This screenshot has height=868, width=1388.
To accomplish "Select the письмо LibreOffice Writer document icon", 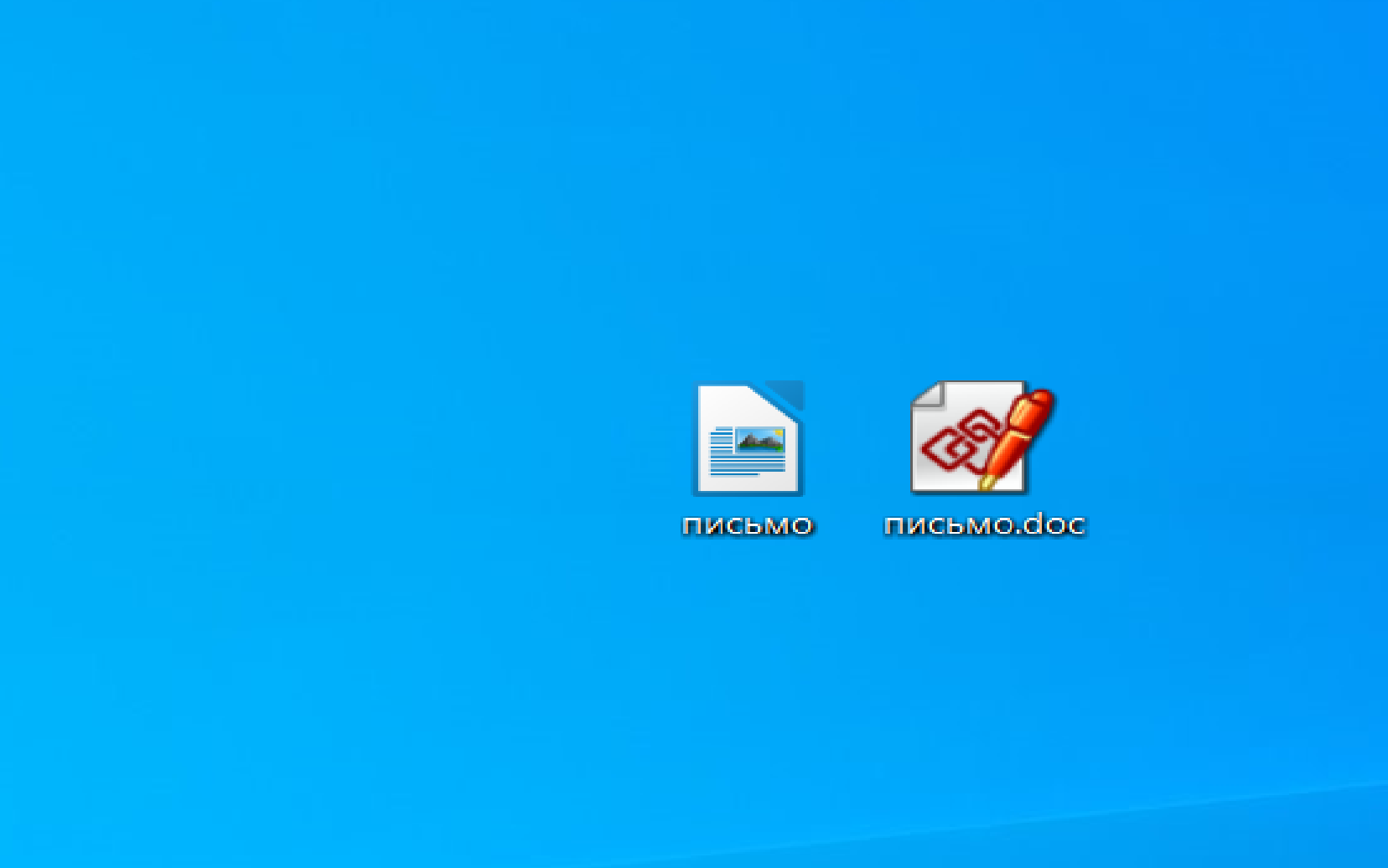I will 747,438.
